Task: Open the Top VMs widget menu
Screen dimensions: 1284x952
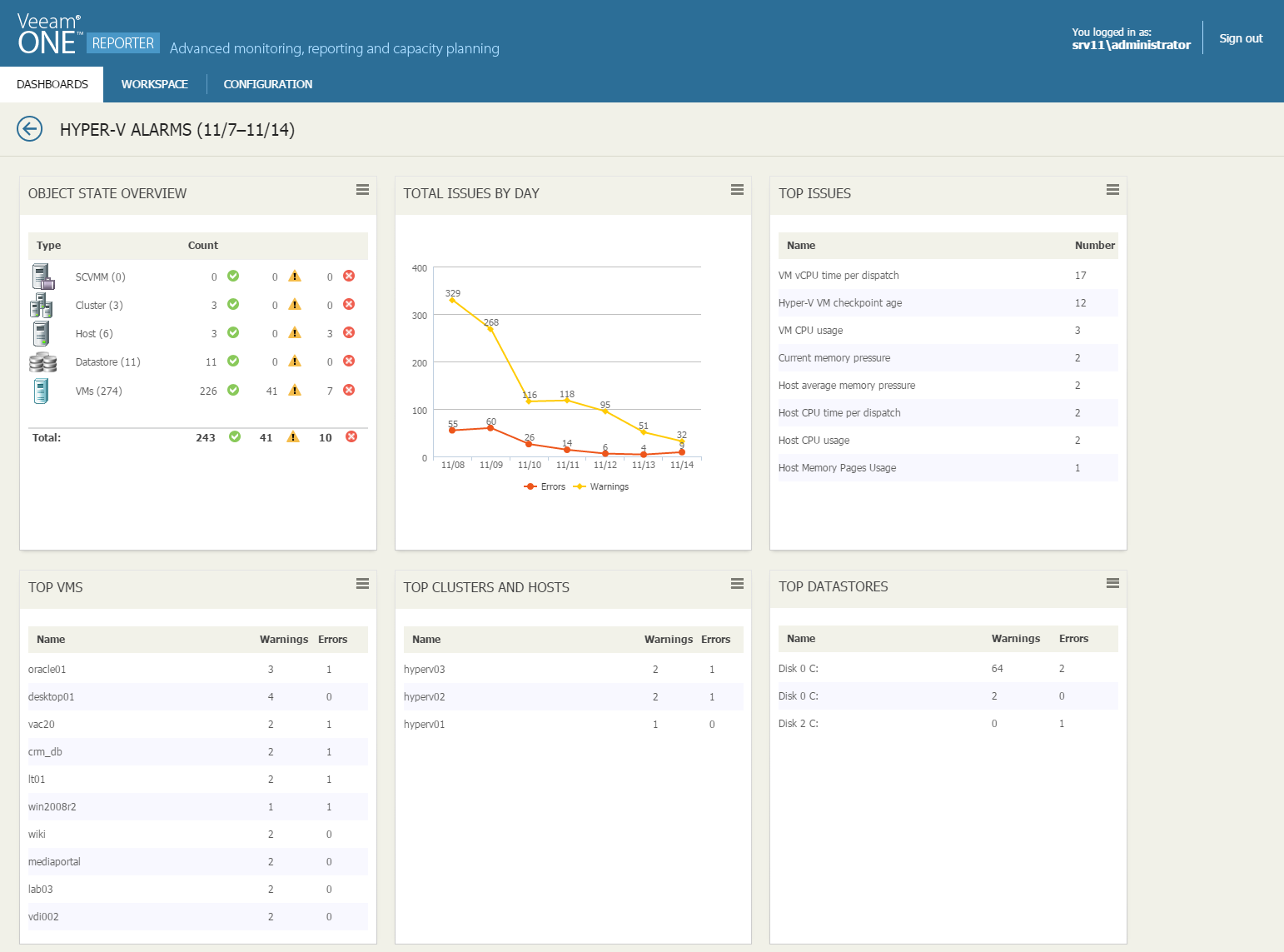Action: (362, 584)
